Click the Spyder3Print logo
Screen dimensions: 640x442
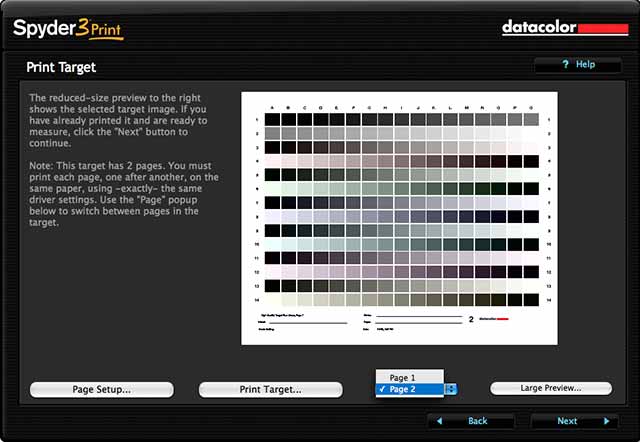click(68, 29)
